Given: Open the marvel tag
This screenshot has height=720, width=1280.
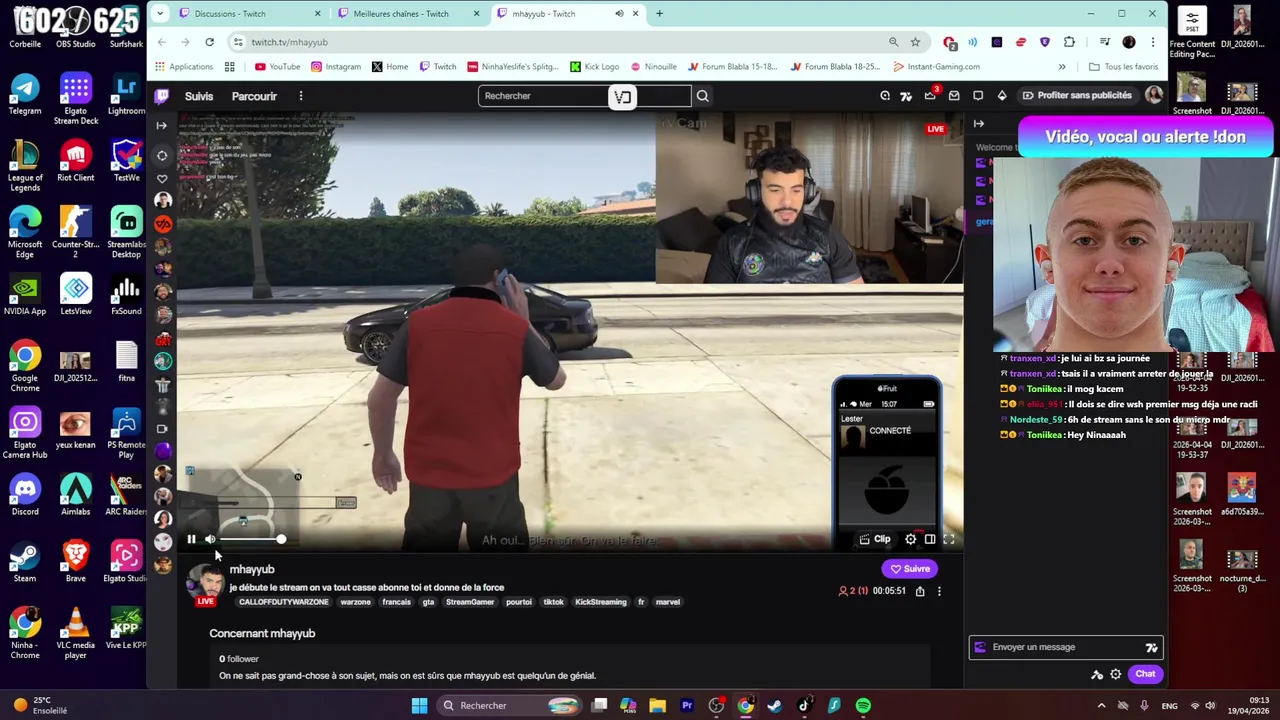Looking at the screenshot, I should tap(668, 602).
